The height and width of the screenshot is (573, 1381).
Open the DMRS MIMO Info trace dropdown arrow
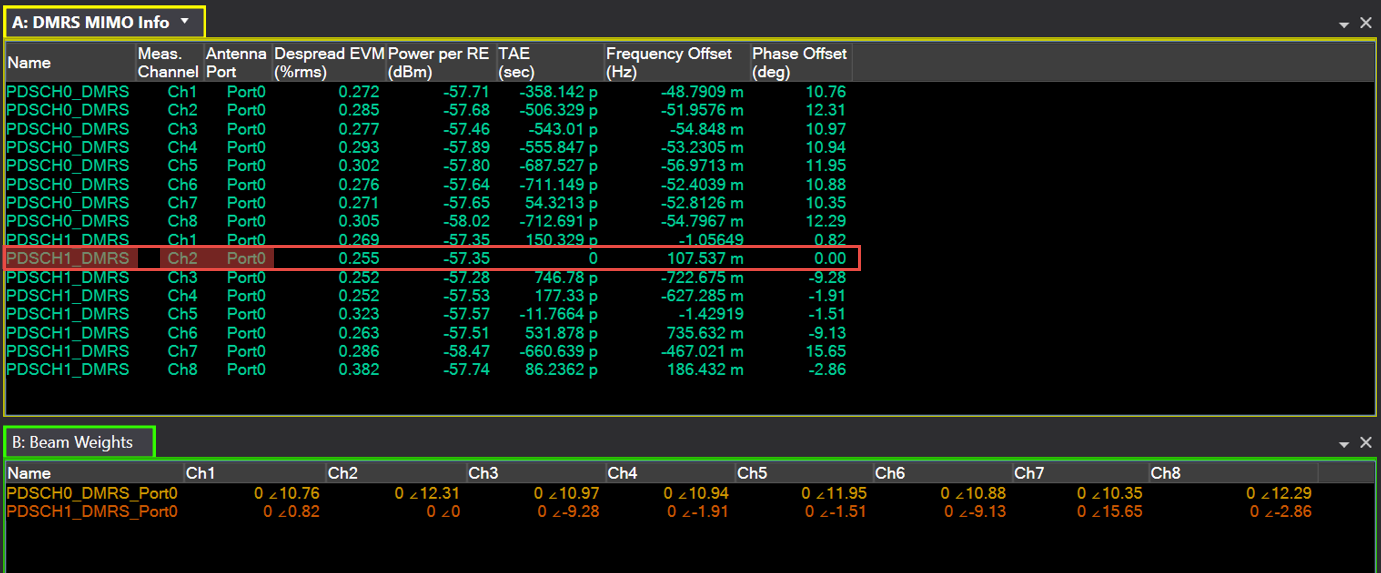(185, 22)
